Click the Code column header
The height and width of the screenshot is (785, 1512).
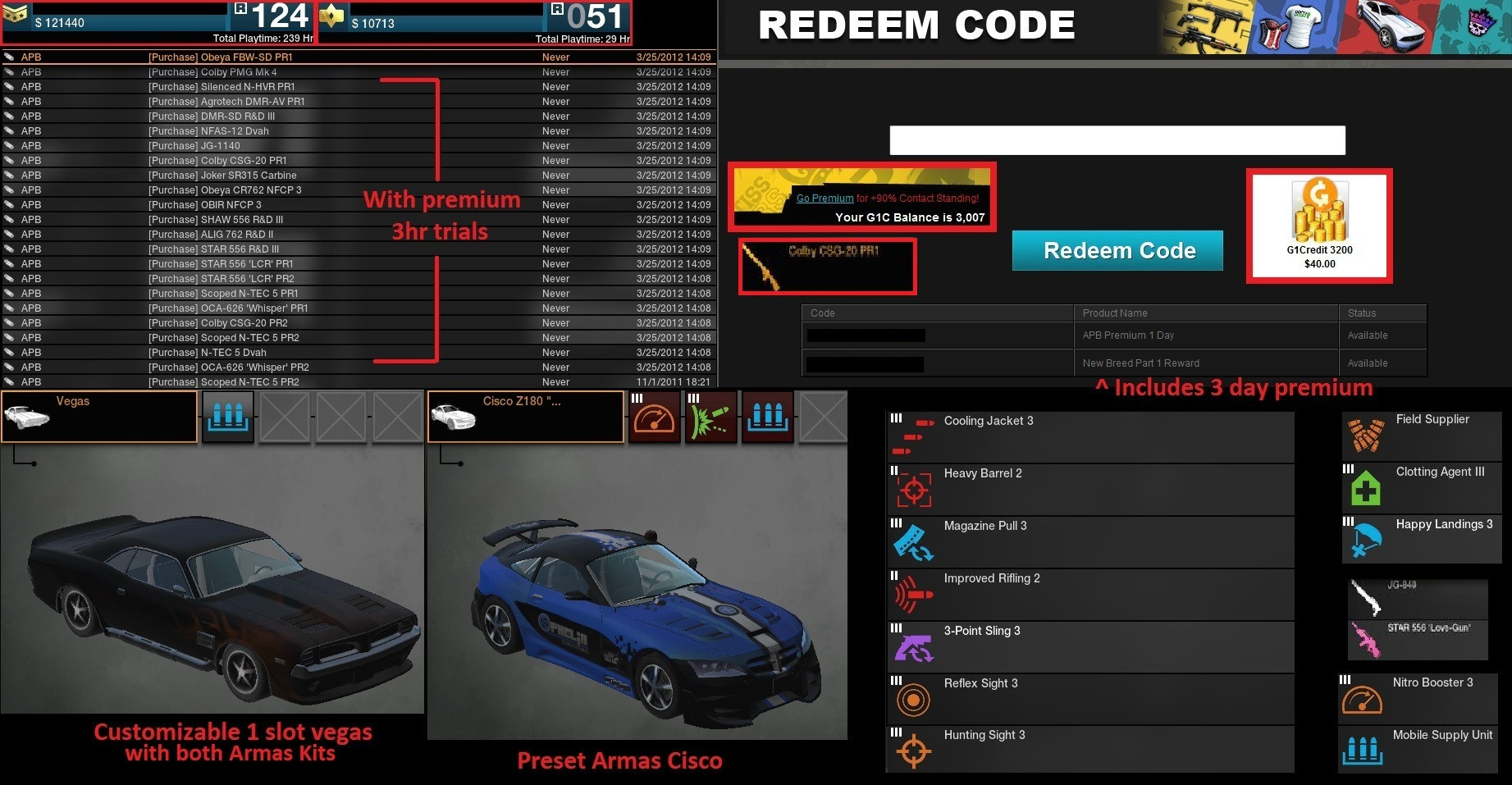pos(938,313)
